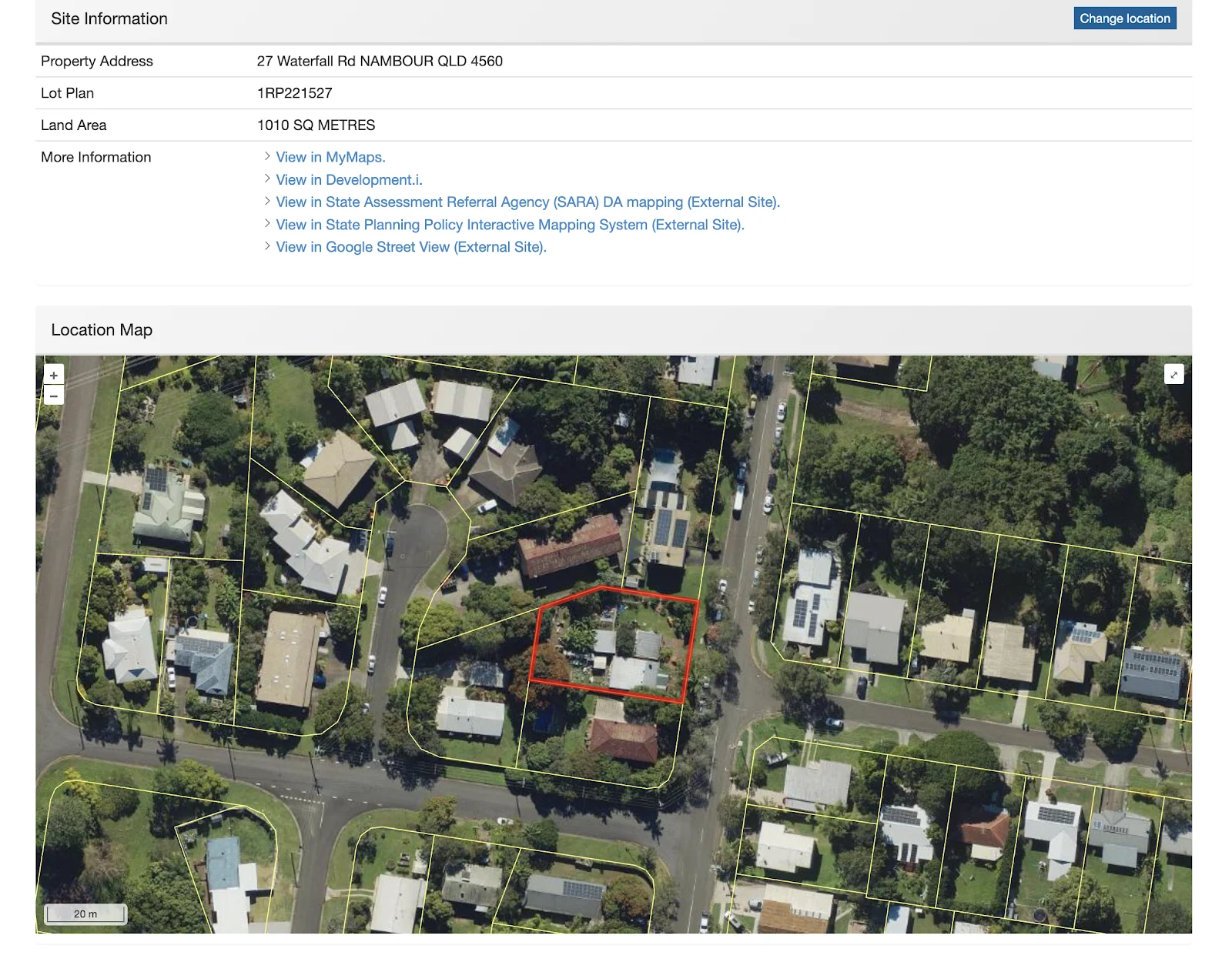The image size is (1232, 962).
Task: Click the Change location button
Action: pyautogui.click(x=1125, y=18)
